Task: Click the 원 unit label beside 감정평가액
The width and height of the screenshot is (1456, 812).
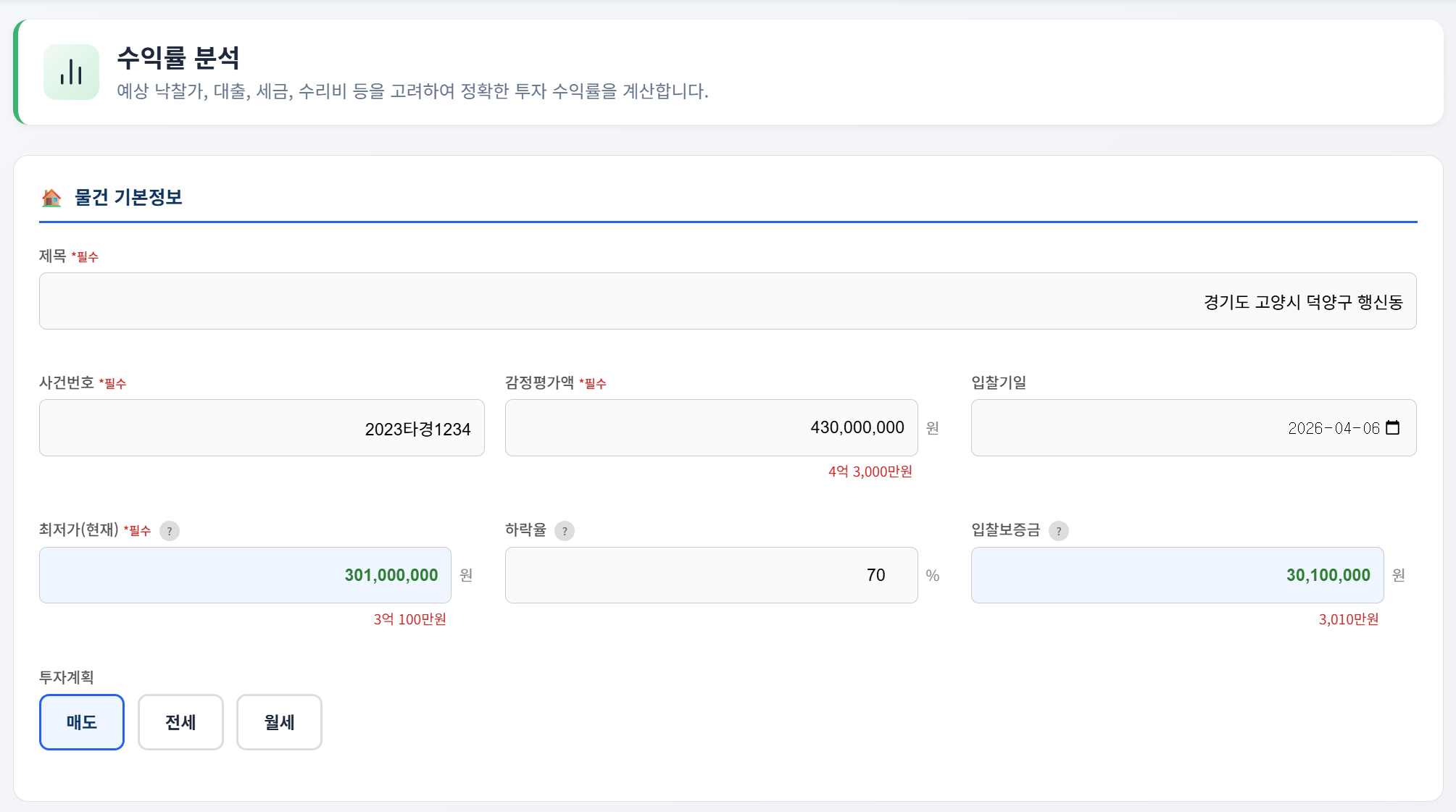Action: pyautogui.click(x=933, y=428)
